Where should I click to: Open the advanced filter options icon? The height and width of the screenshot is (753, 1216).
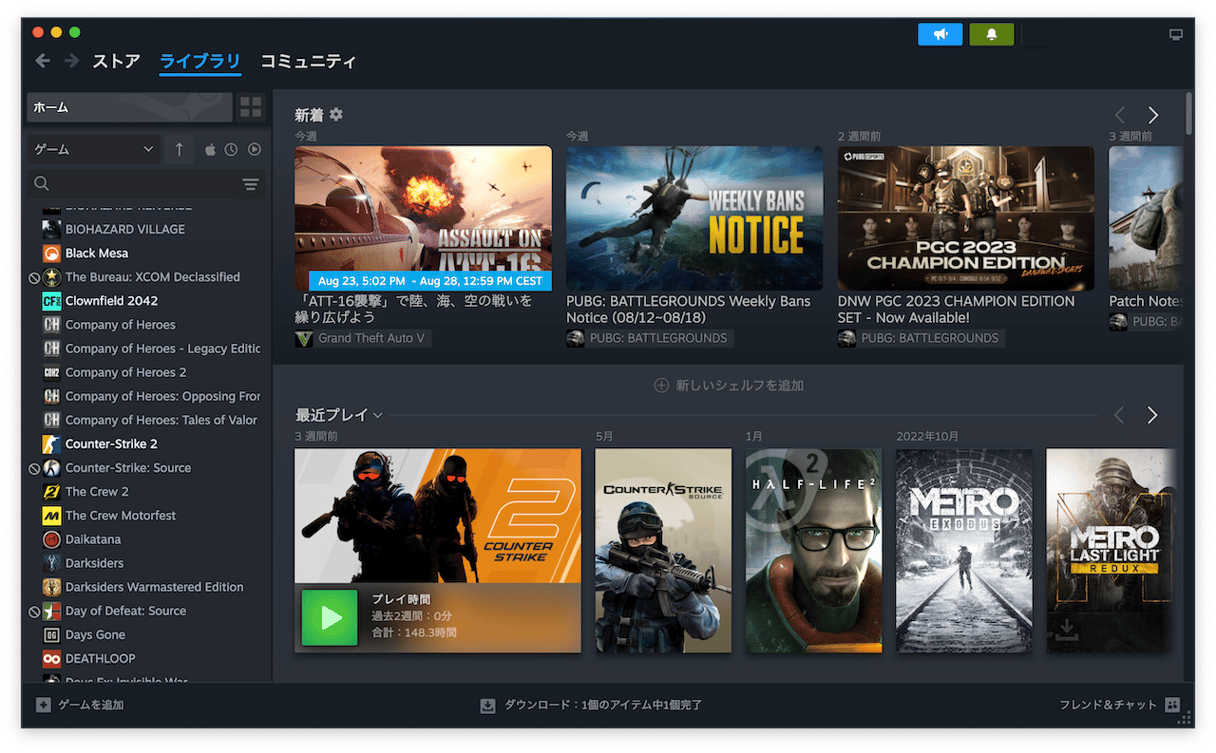point(250,184)
